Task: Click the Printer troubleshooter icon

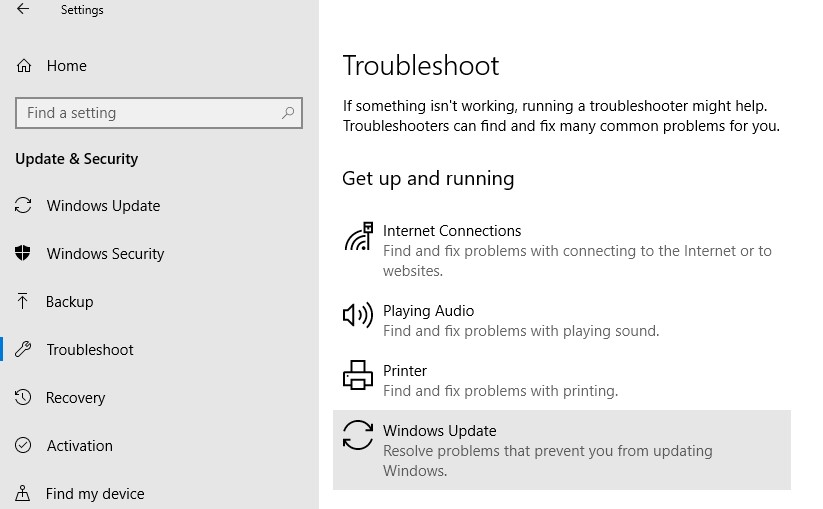Action: (358, 376)
